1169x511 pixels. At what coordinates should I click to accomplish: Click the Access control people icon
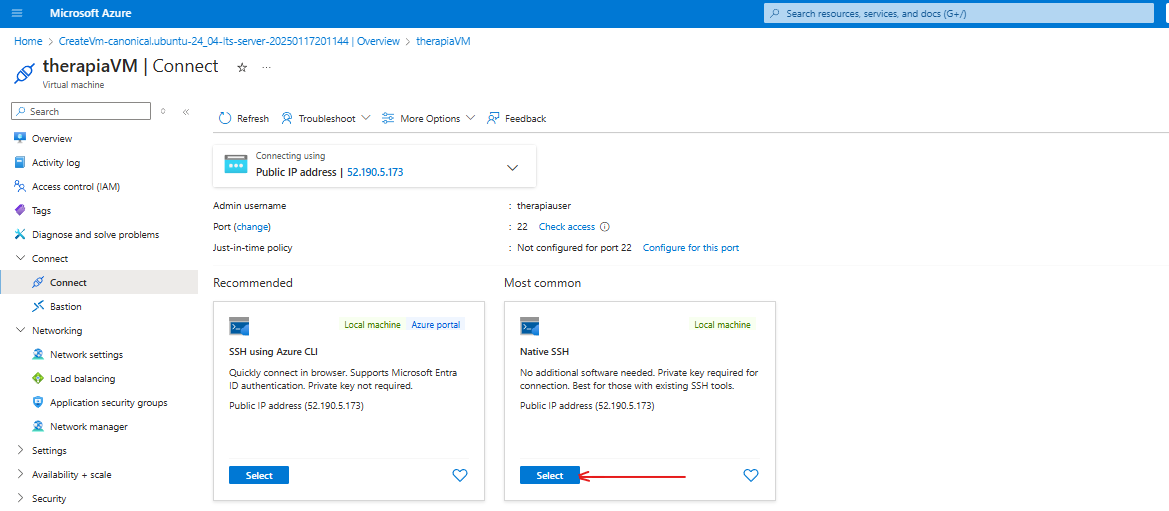click(20, 186)
